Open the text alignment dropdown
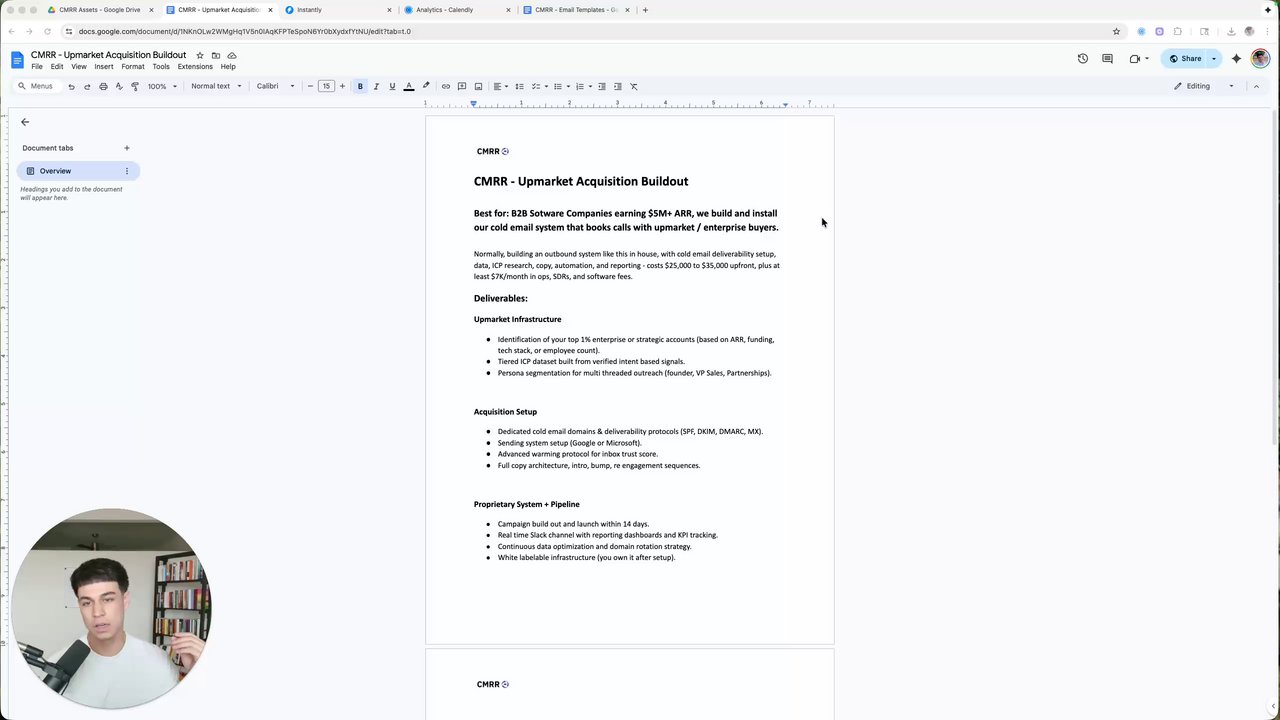 coord(500,86)
